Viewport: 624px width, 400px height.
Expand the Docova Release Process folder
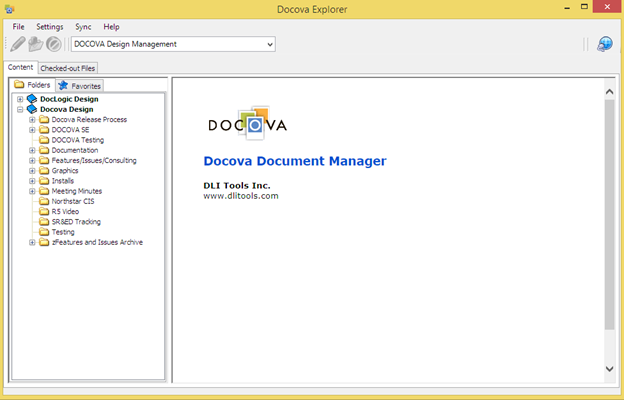[32, 119]
